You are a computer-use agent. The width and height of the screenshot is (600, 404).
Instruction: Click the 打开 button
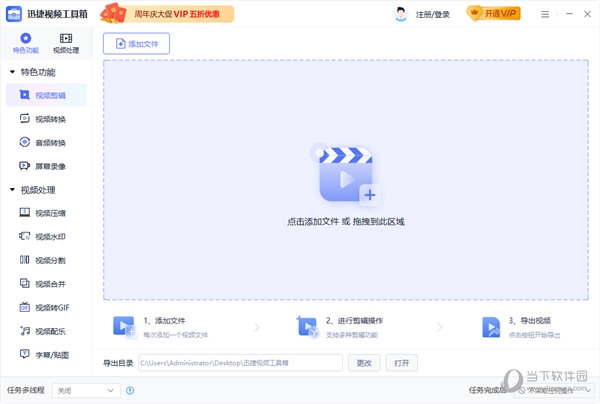(401, 363)
